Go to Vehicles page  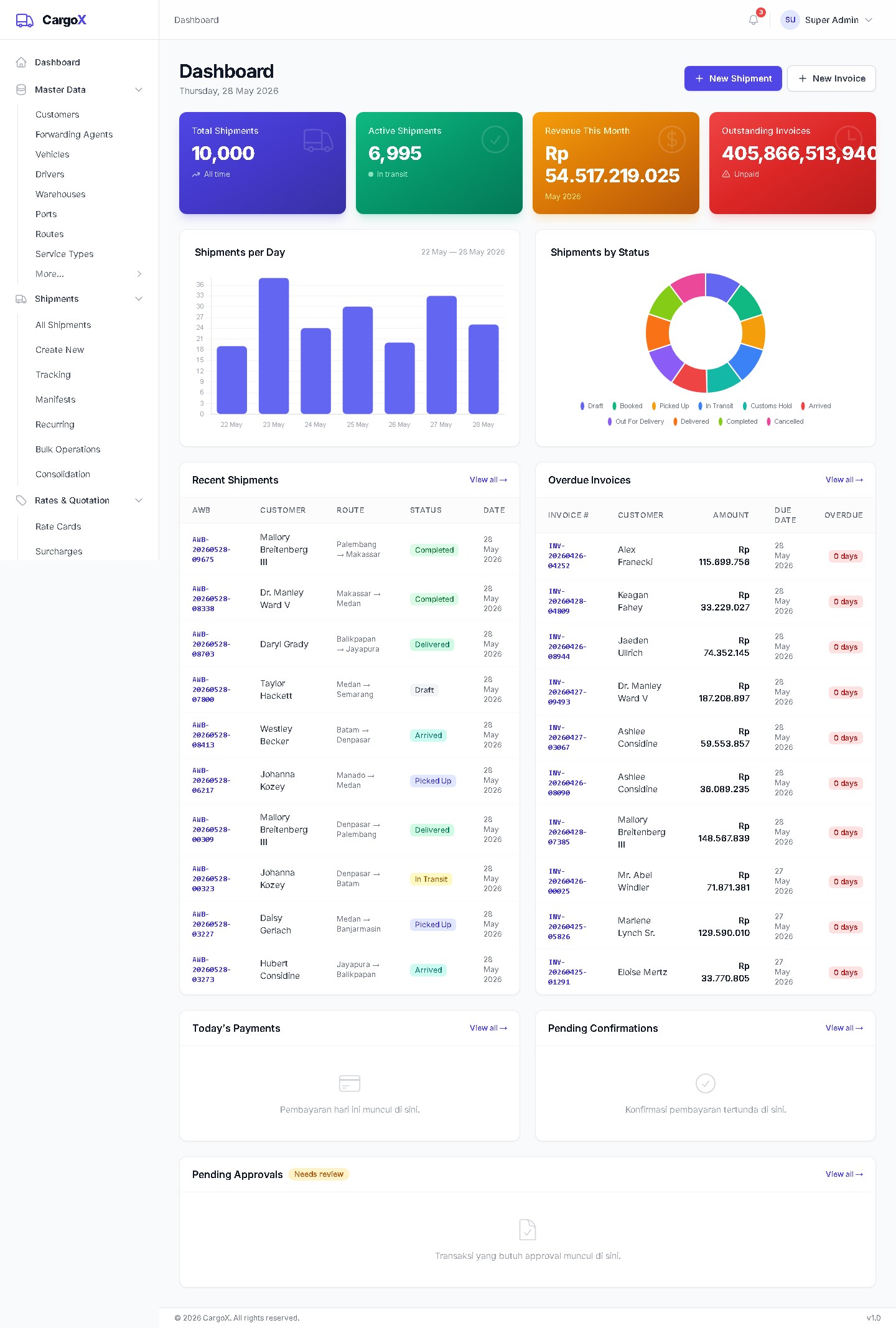click(52, 154)
